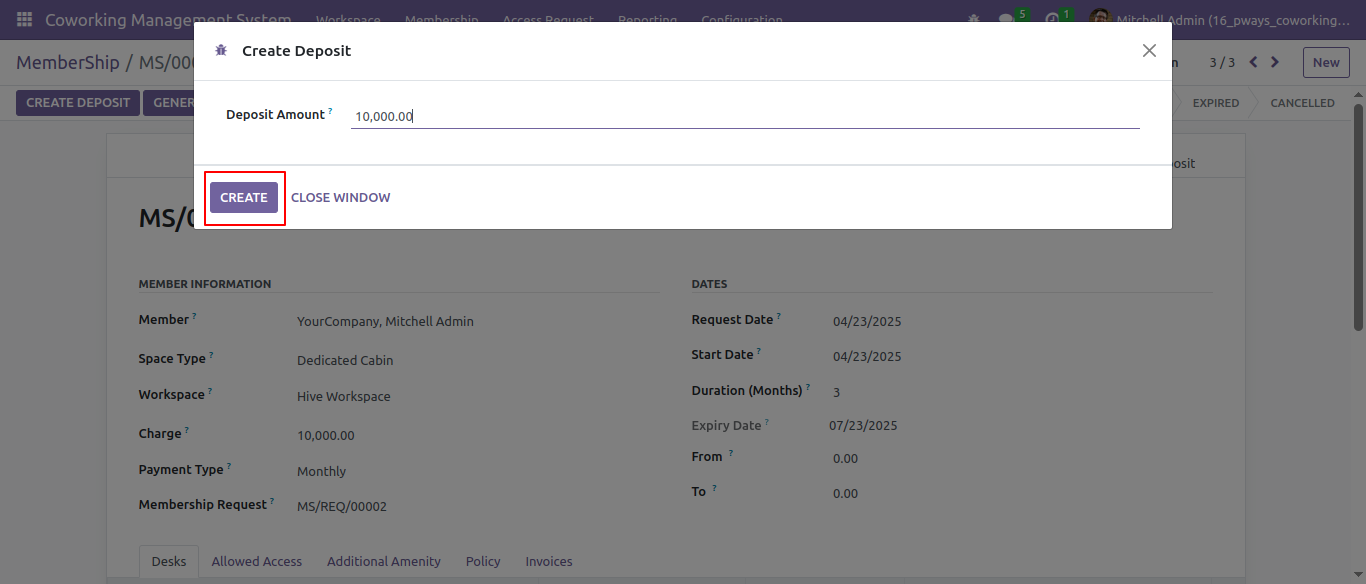Switch to Allowed Access tab
Image resolution: width=1366 pixels, height=584 pixels.
(257, 562)
